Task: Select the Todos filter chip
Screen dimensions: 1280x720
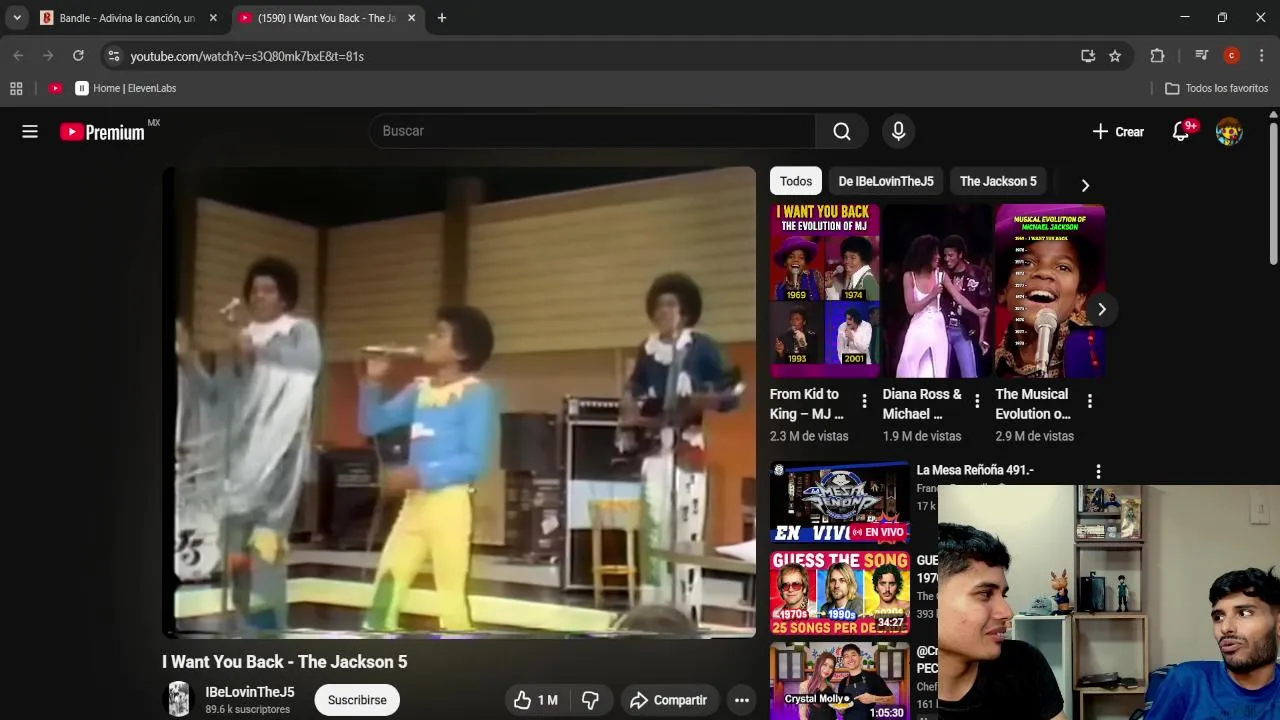Action: [x=796, y=181]
